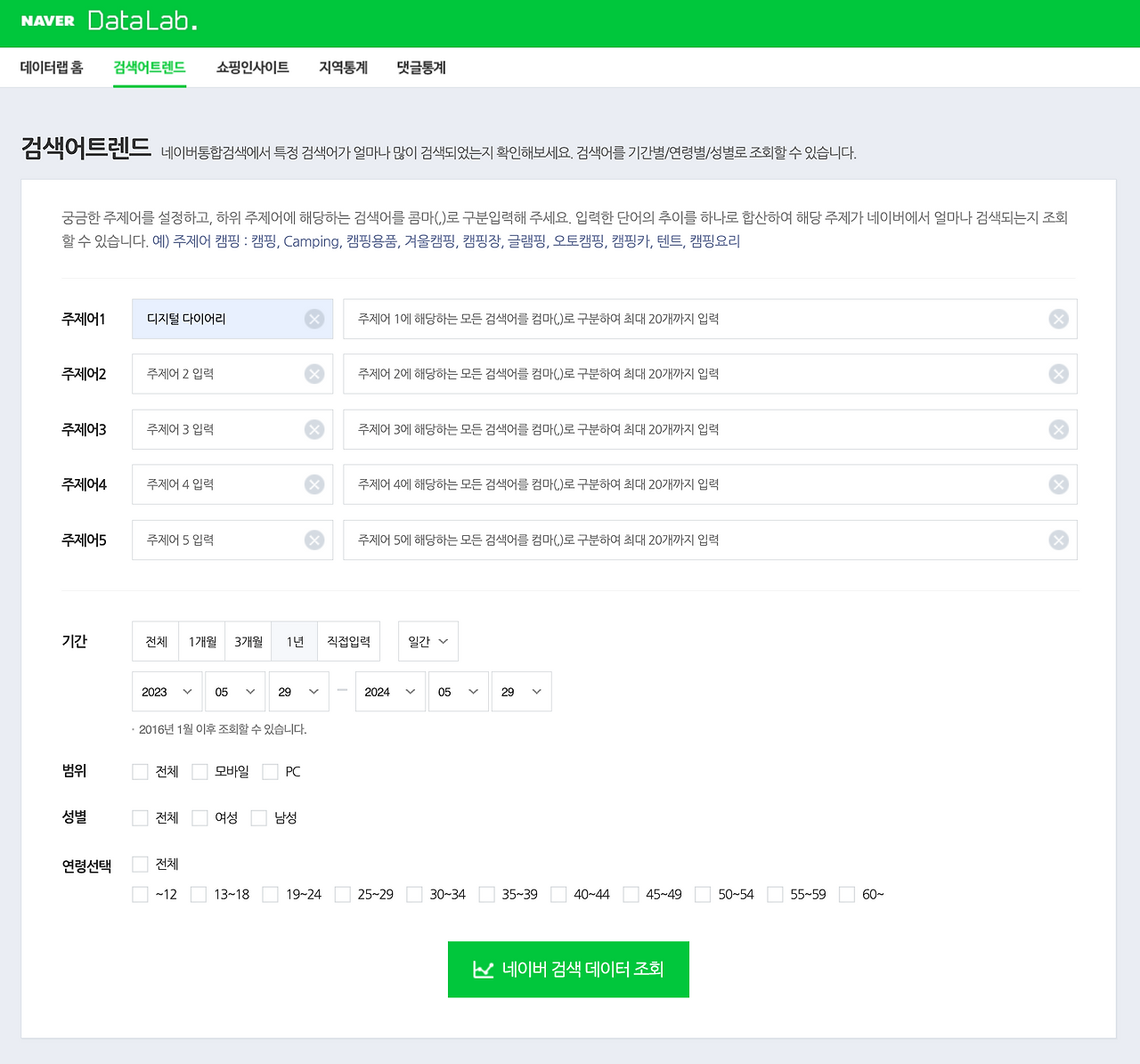Switch to the 쇼핑인사이트 tab
Screen dimensions: 1140x1064
(252, 67)
